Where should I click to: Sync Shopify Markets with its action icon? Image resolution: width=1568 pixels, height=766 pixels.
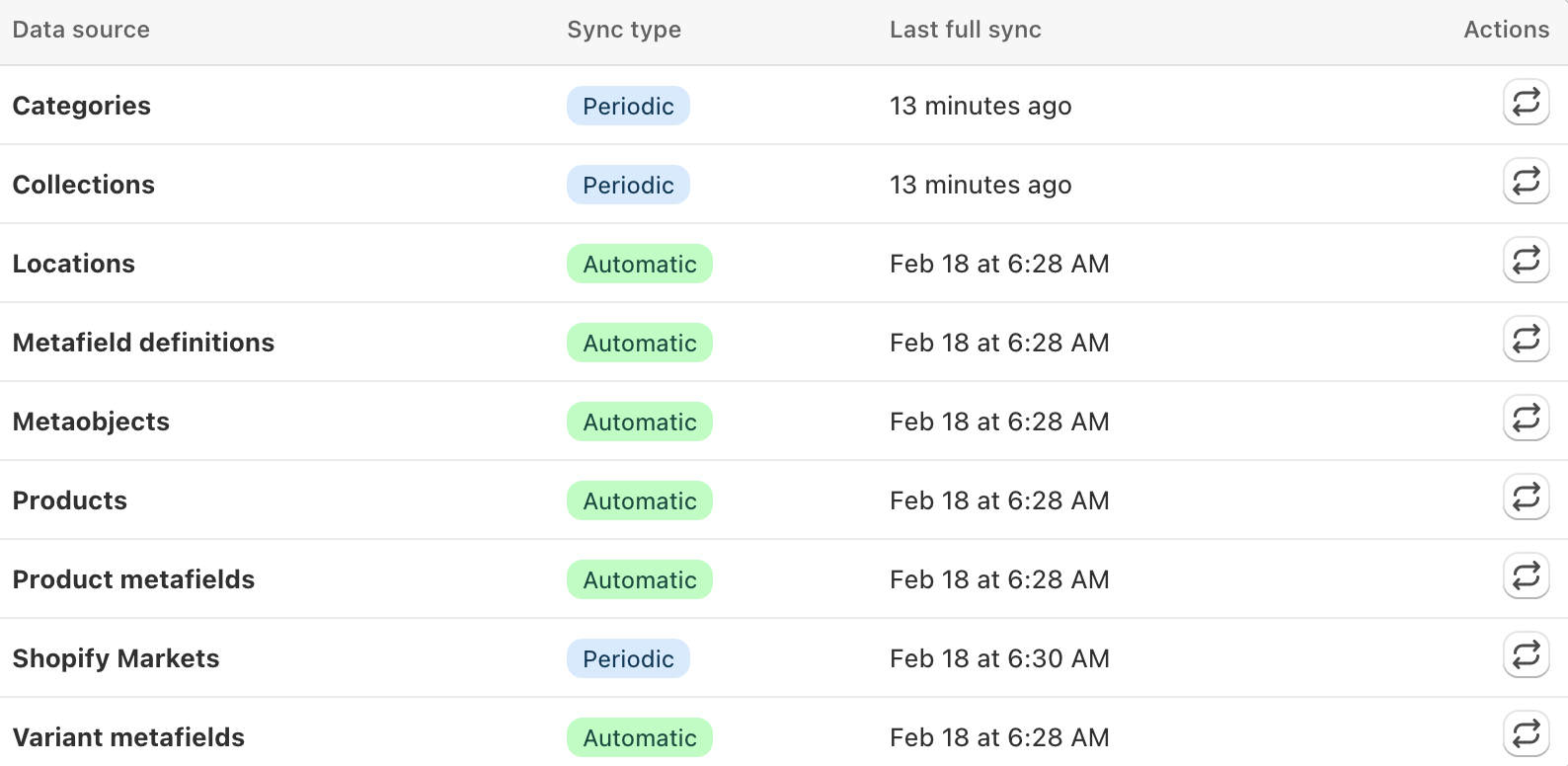(x=1526, y=655)
